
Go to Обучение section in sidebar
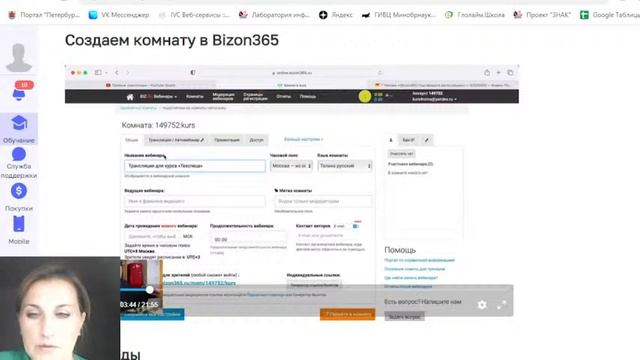19,129
